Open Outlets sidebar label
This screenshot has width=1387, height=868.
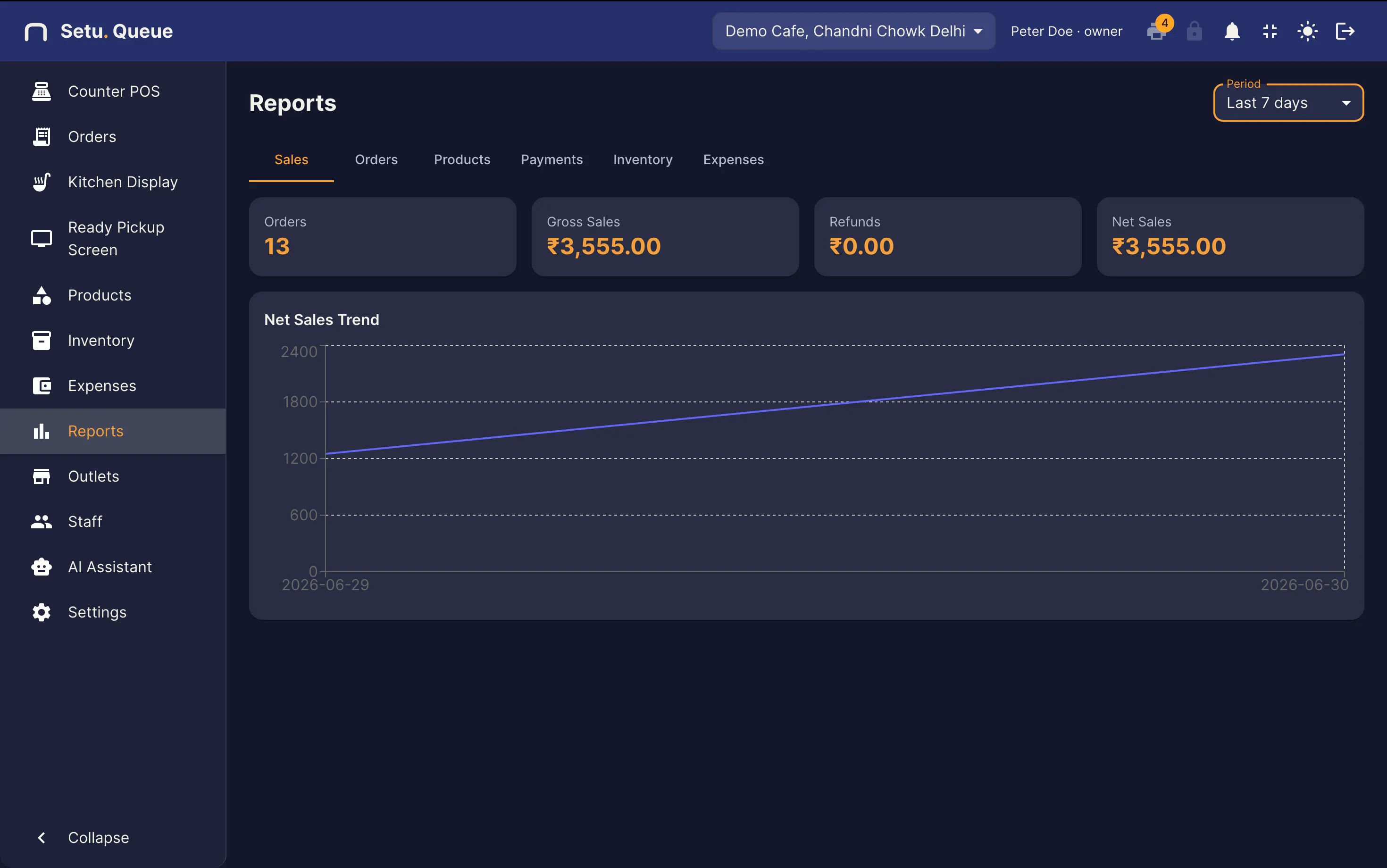coord(93,476)
